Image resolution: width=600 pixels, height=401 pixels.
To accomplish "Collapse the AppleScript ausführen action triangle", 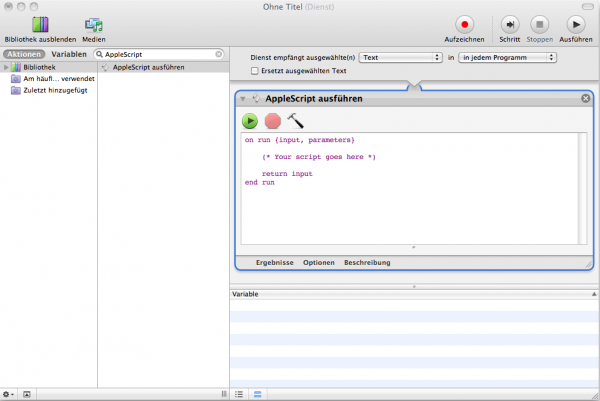I will (243, 99).
